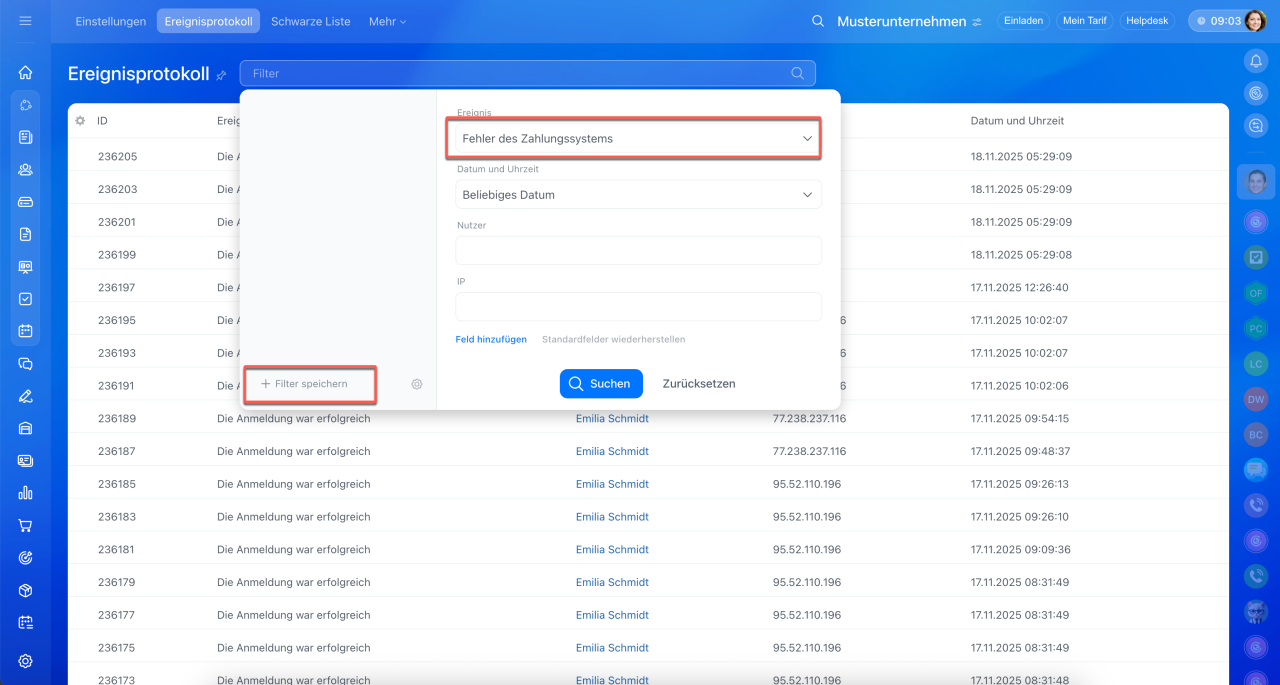Image resolution: width=1280 pixels, height=685 pixels.
Task: Open table column settings gear beside ID
Action: [80, 121]
